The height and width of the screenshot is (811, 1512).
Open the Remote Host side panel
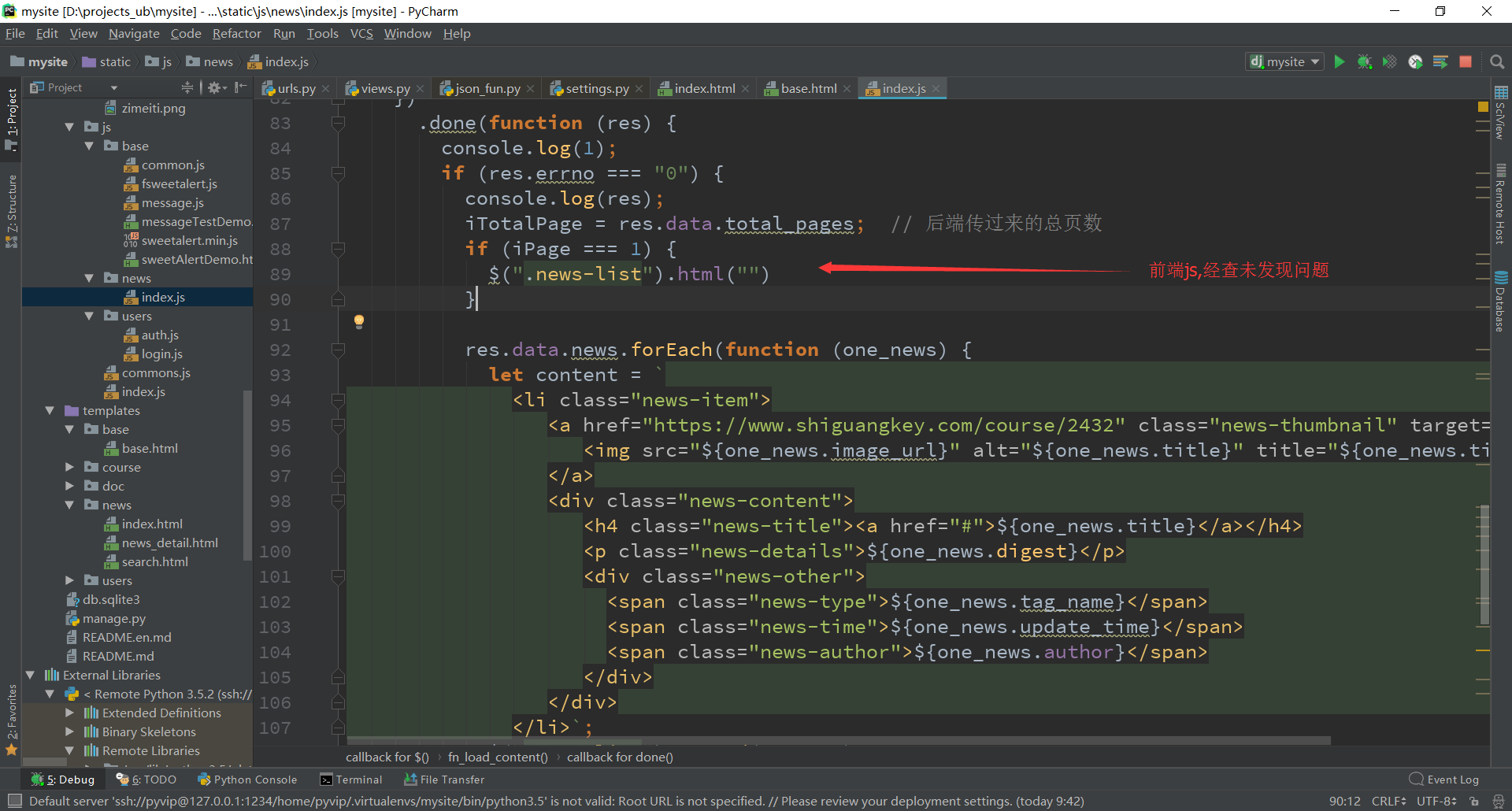(1501, 205)
